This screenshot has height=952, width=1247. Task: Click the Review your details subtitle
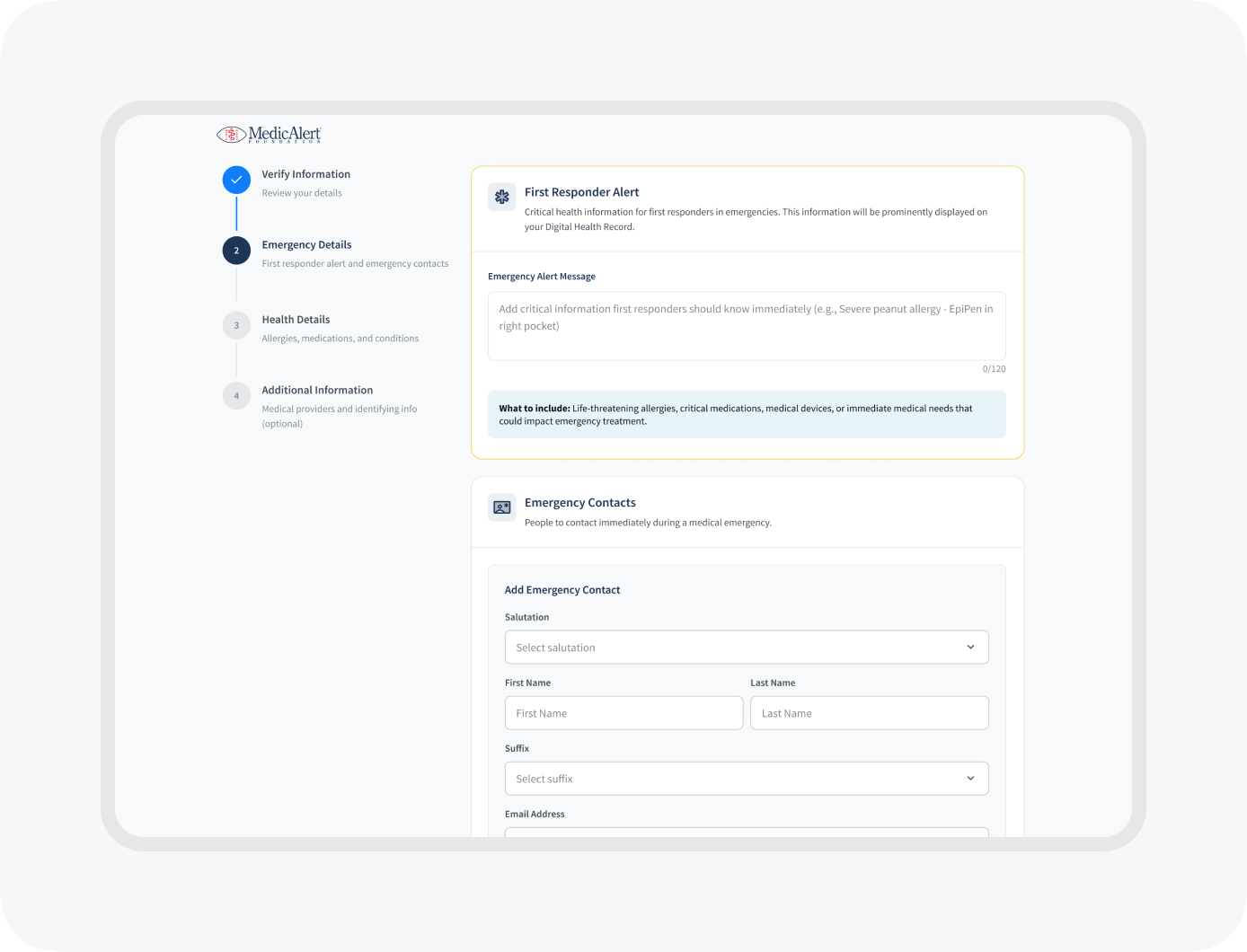302,193
